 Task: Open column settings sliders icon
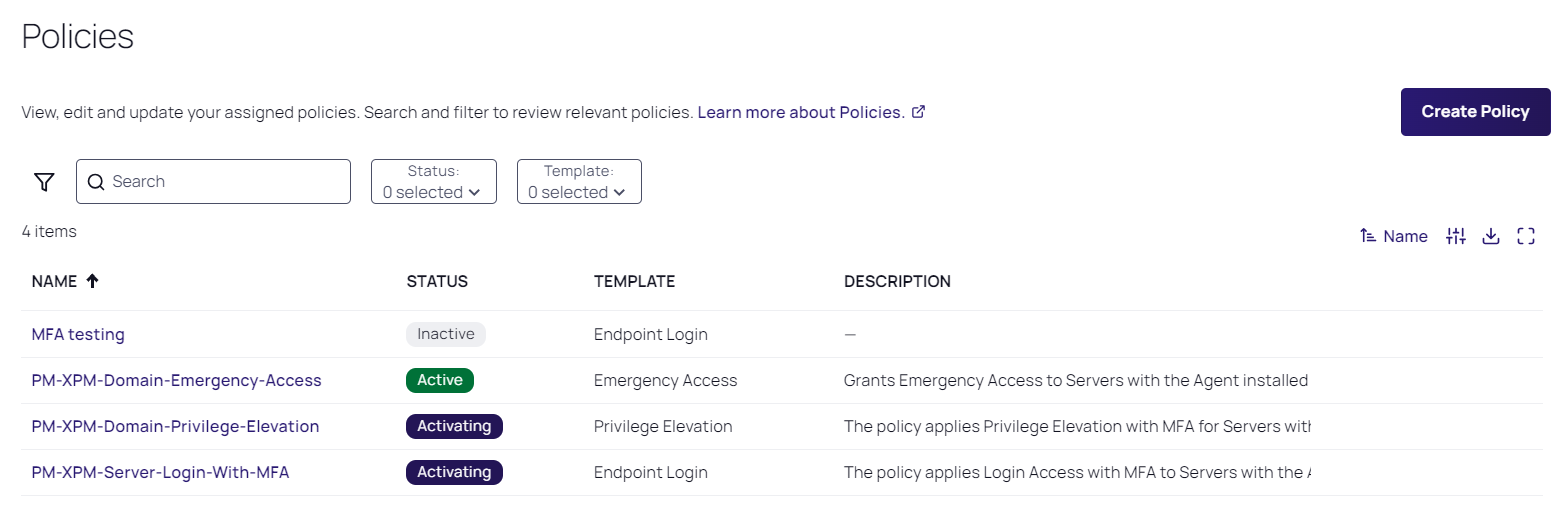pos(1456,236)
